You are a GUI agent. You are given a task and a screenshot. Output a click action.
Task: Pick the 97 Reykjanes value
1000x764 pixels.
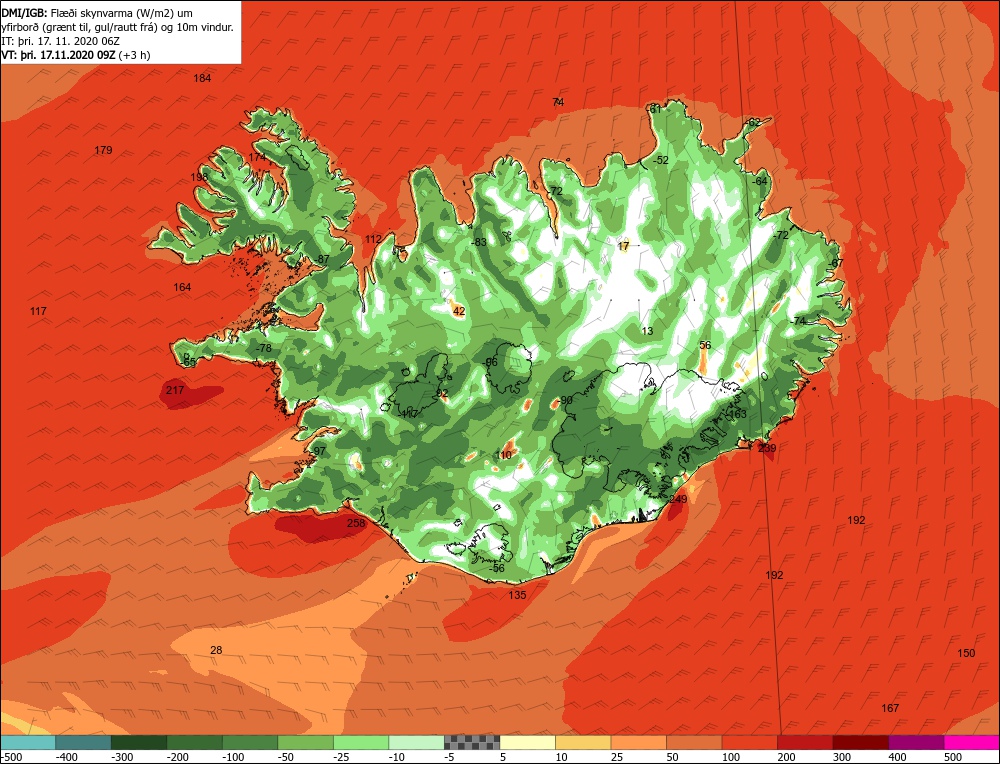point(320,451)
